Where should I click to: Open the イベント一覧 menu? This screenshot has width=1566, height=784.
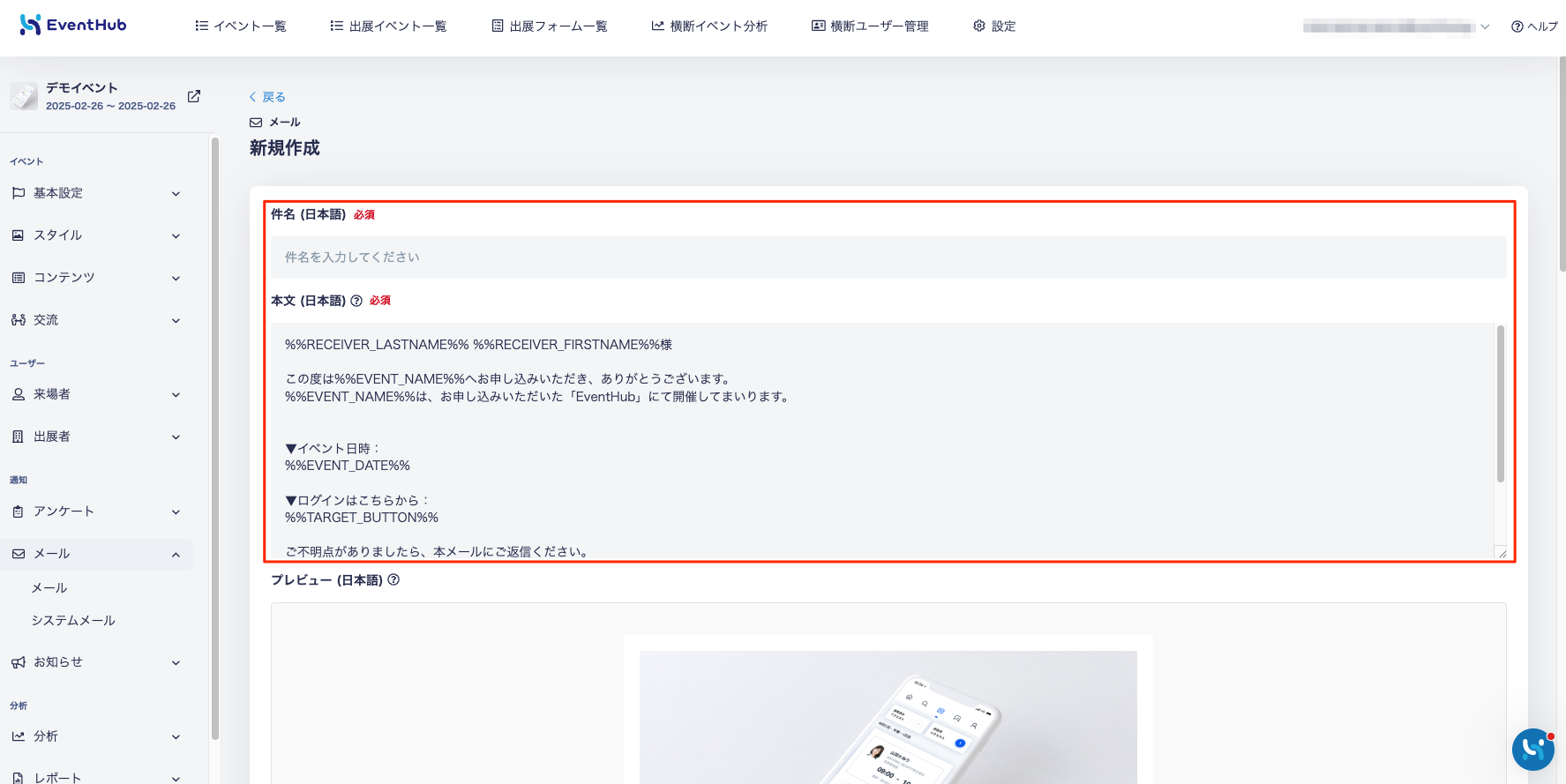(x=241, y=26)
